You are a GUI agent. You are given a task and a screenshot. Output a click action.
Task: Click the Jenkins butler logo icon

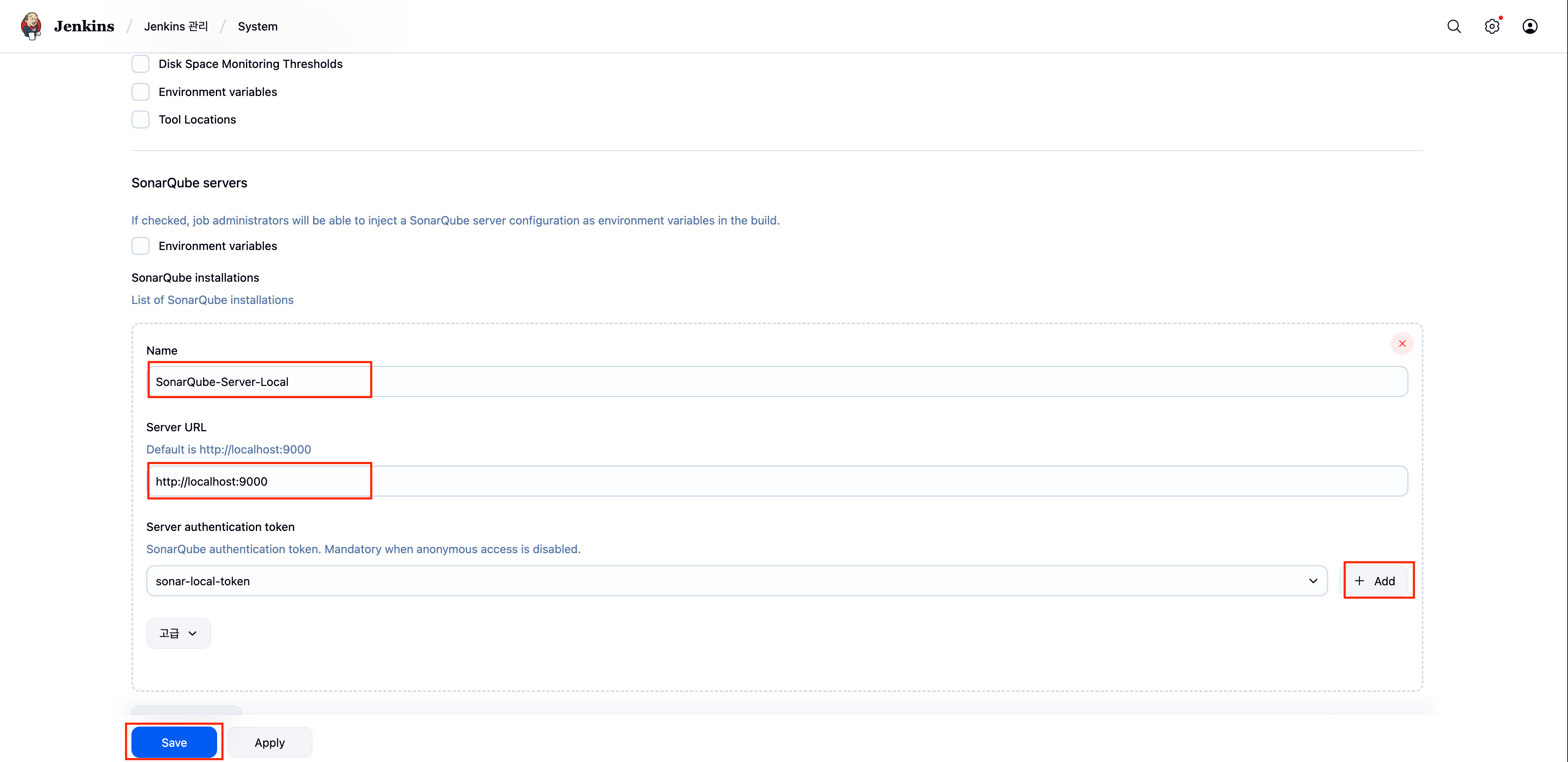[x=31, y=26]
